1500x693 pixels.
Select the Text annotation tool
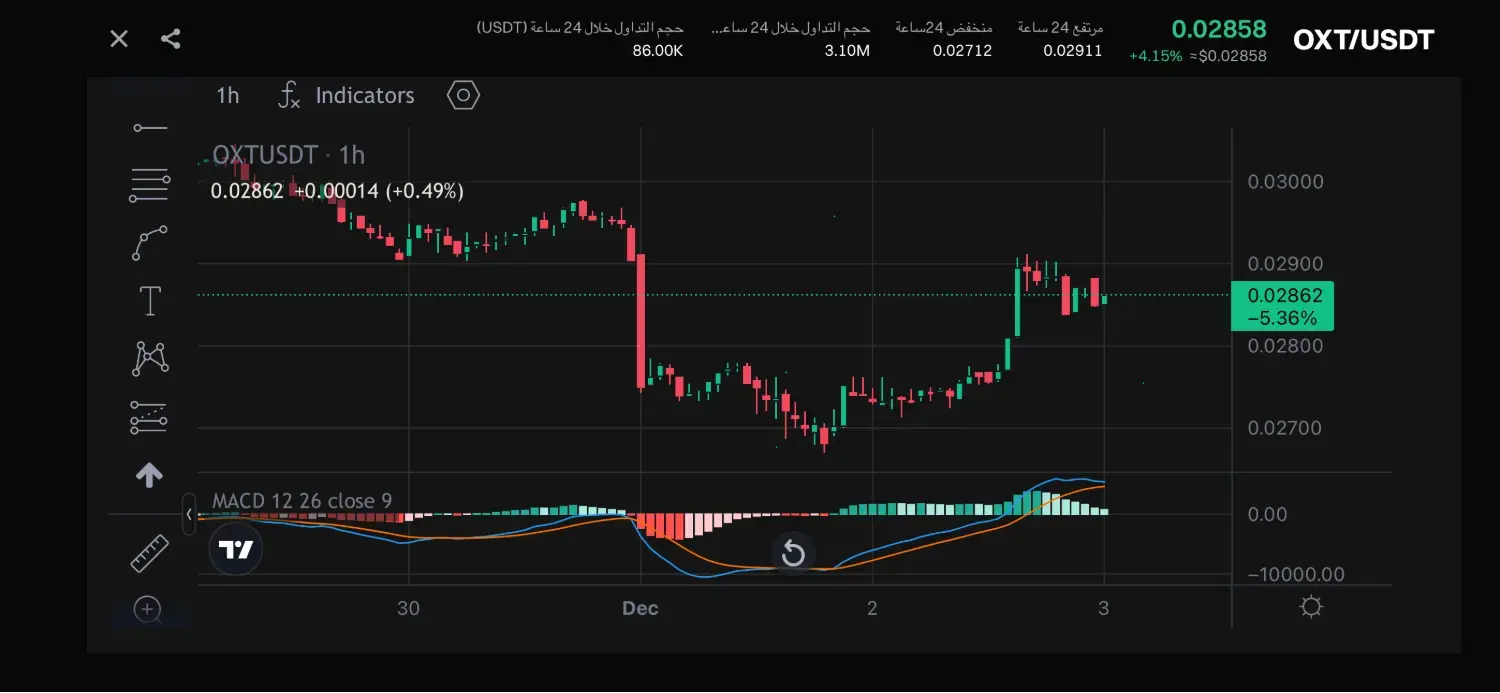150,300
